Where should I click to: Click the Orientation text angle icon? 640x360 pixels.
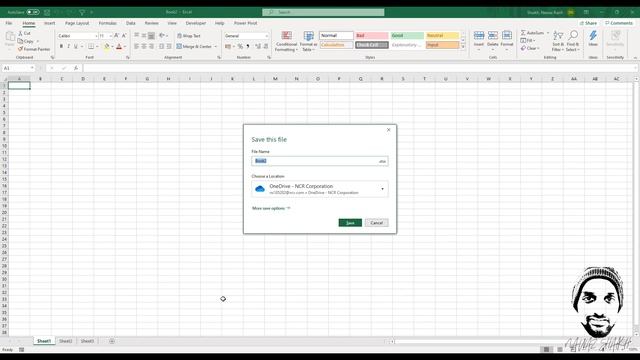click(162, 36)
